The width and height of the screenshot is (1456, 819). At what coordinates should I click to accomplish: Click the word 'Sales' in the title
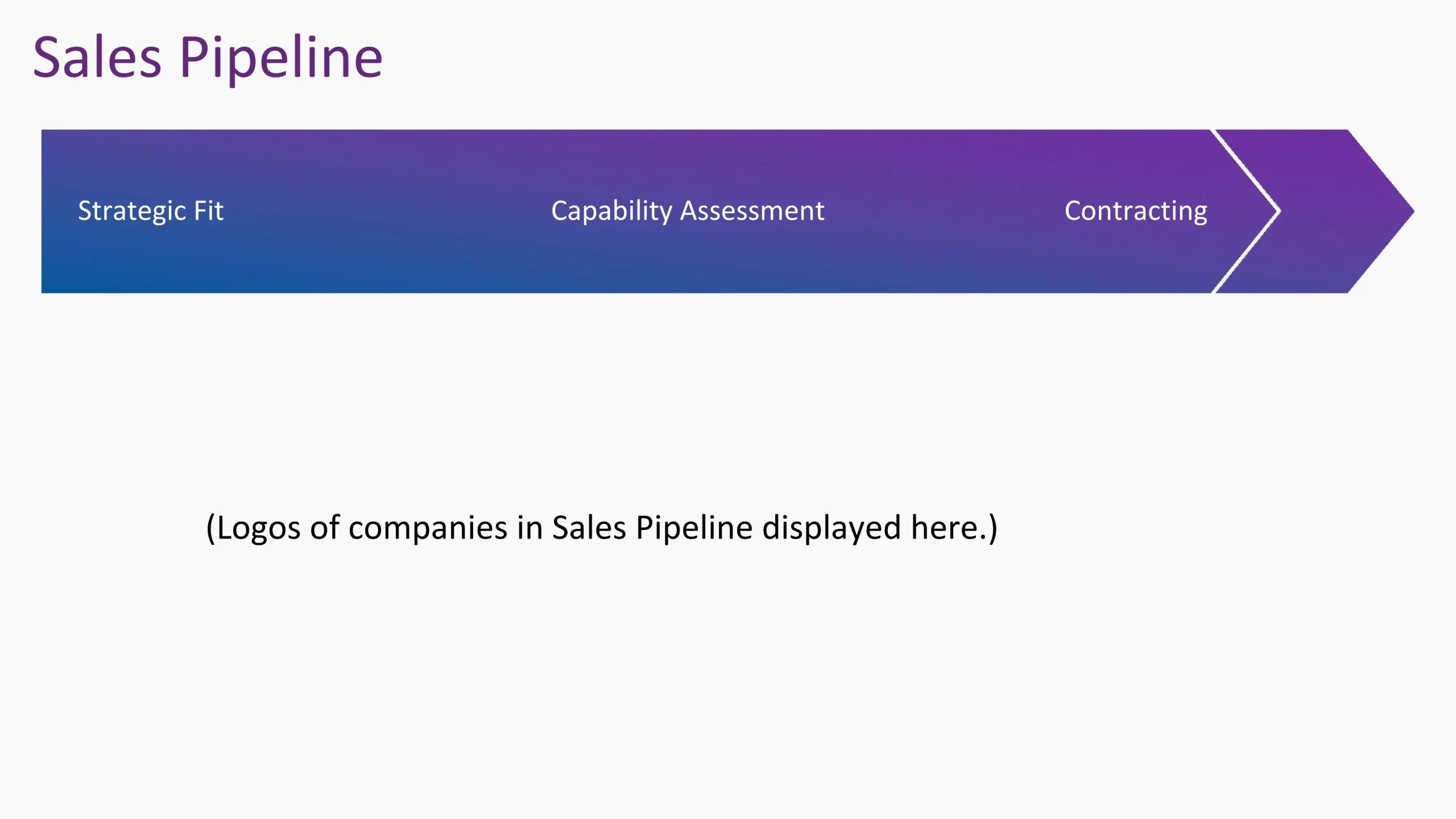click(x=97, y=57)
